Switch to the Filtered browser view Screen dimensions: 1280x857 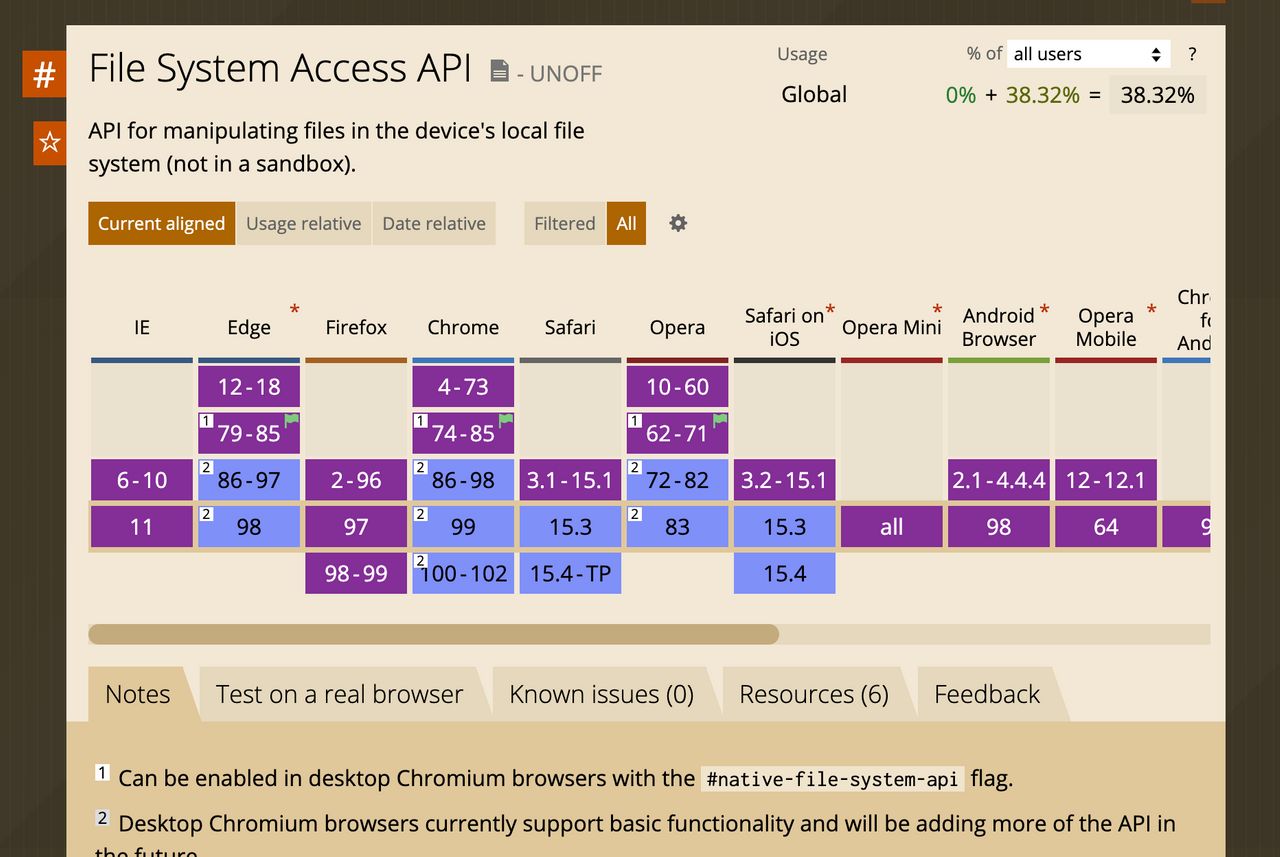click(564, 223)
